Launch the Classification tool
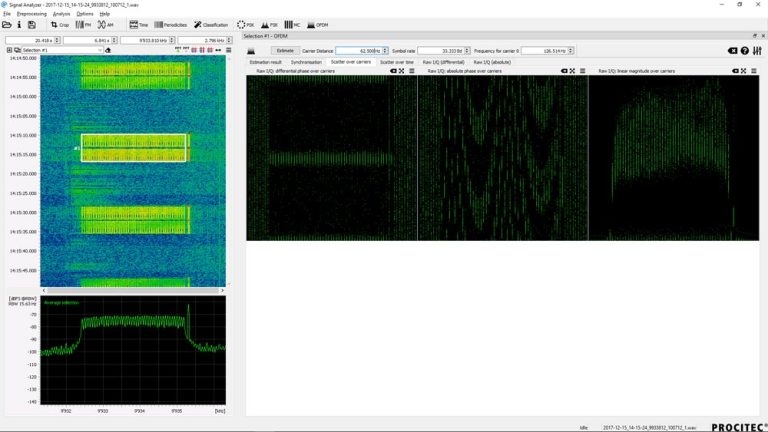 (x=211, y=24)
